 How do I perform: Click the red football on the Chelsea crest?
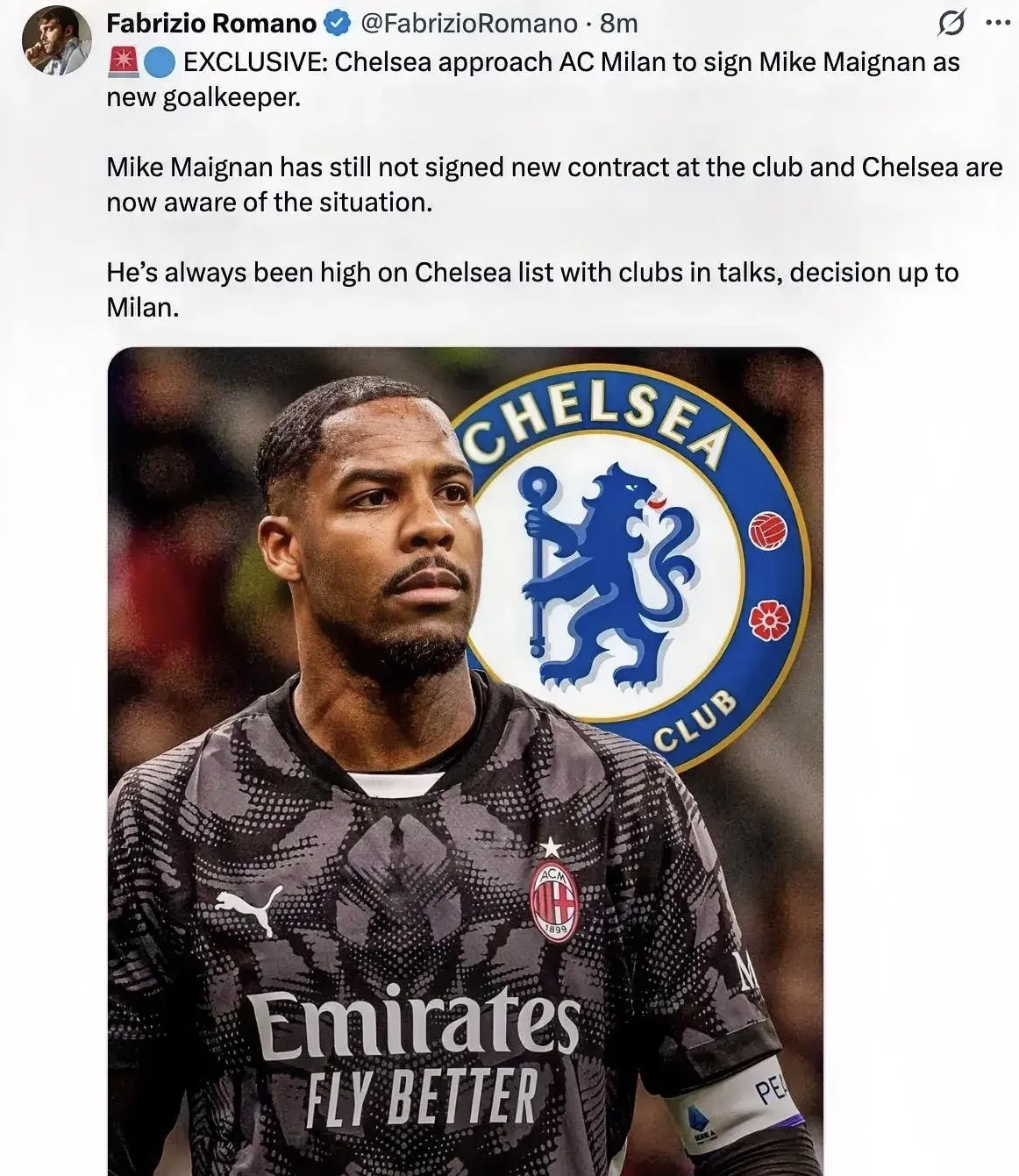(x=768, y=531)
